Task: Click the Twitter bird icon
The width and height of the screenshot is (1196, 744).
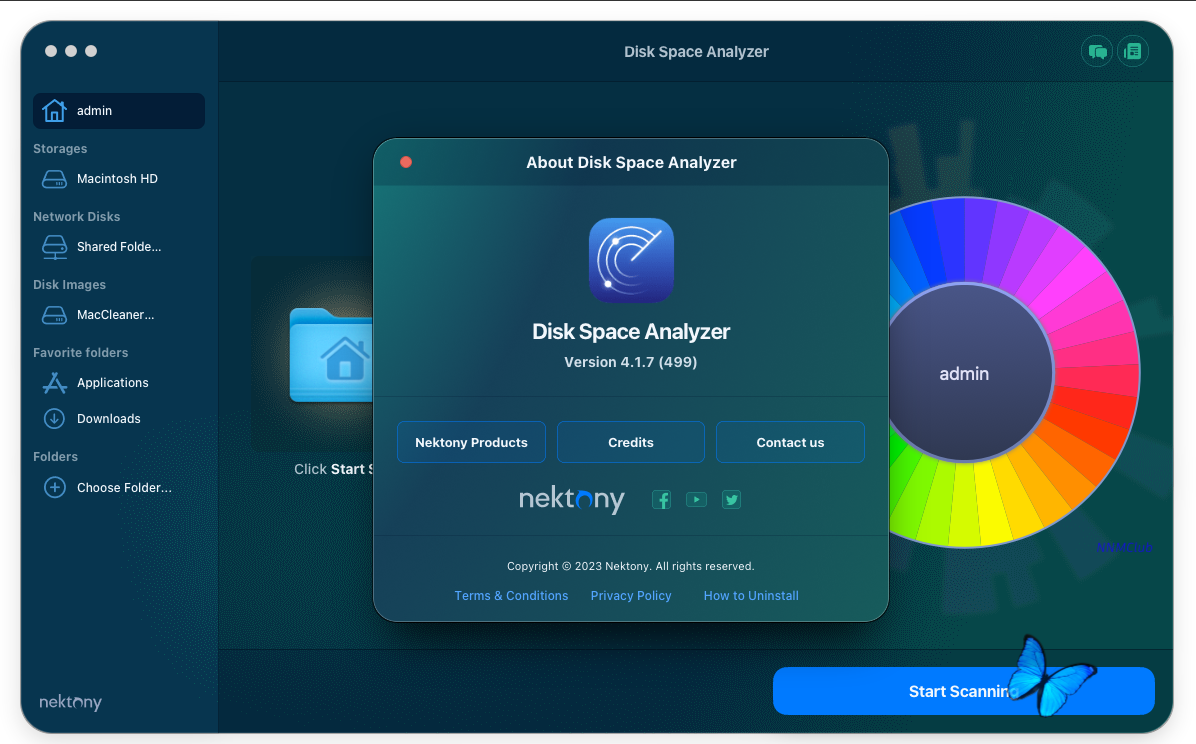Action: click(731, 499)
